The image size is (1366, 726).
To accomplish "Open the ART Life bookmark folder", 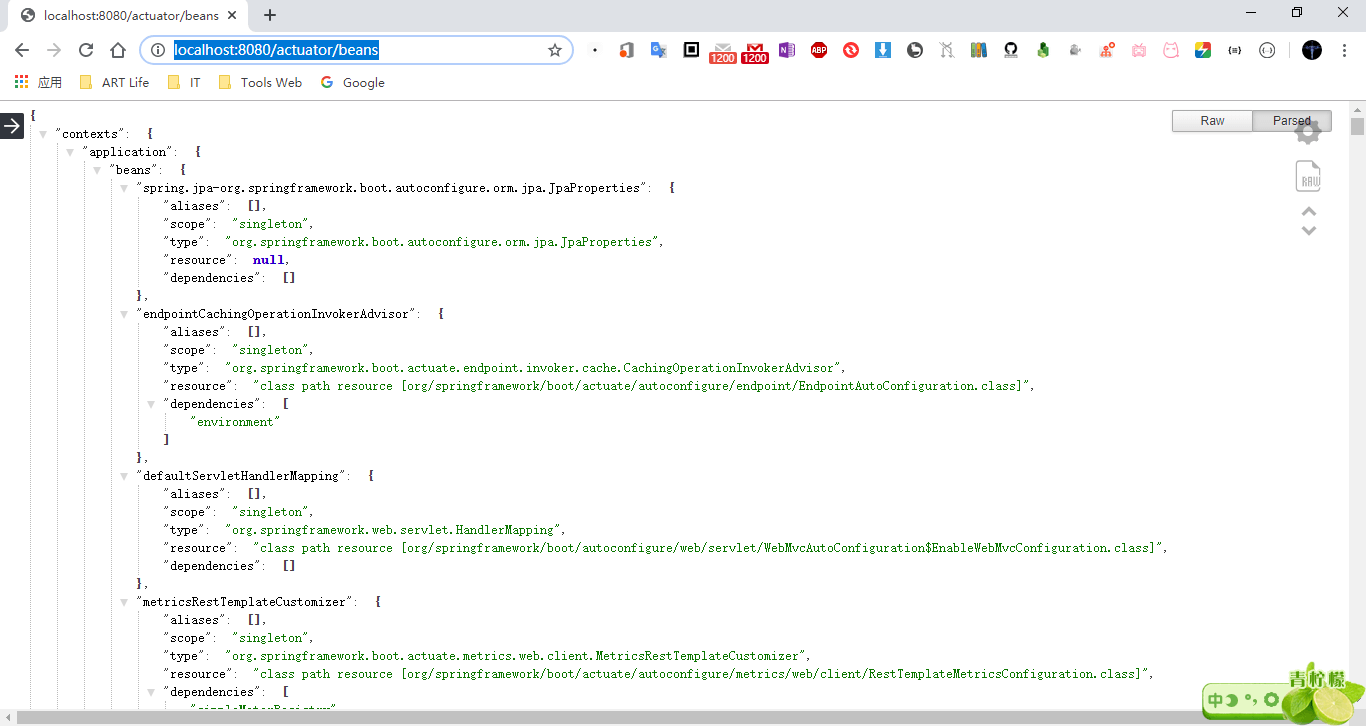I will 114,83.
